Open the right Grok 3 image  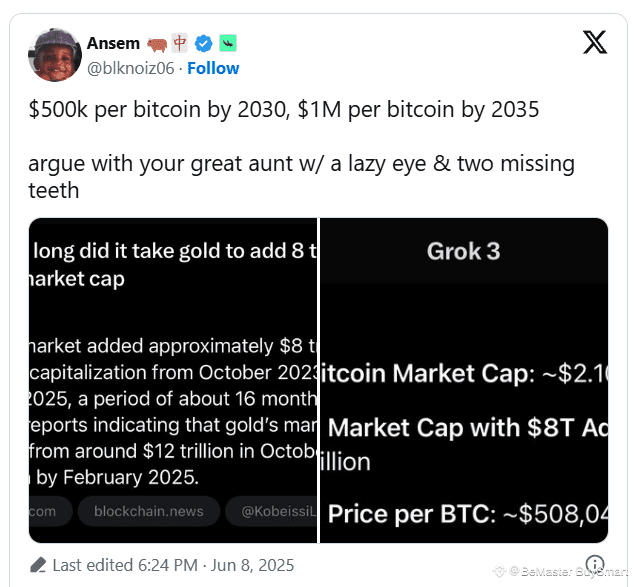pyautogui.click(x=464, y=380)
